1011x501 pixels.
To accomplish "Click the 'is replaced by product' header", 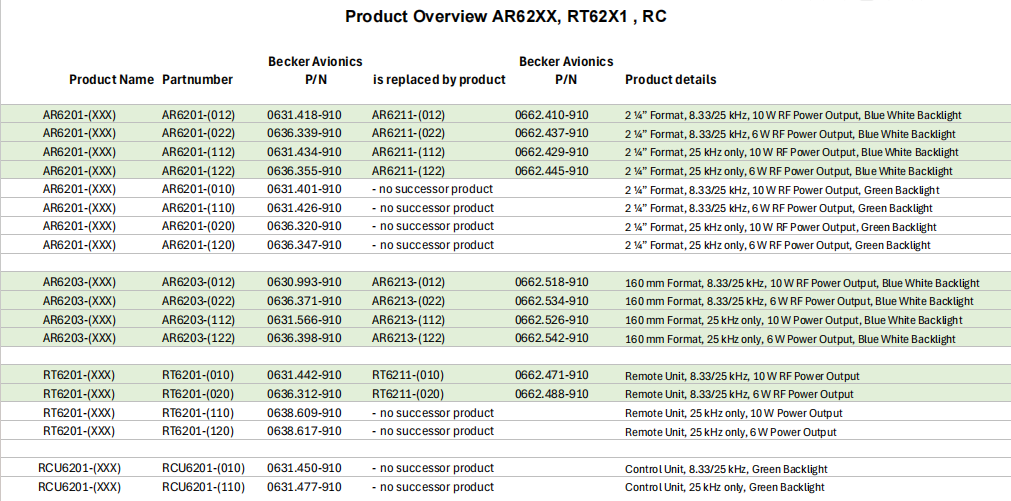I will click(x=438, y=80).
